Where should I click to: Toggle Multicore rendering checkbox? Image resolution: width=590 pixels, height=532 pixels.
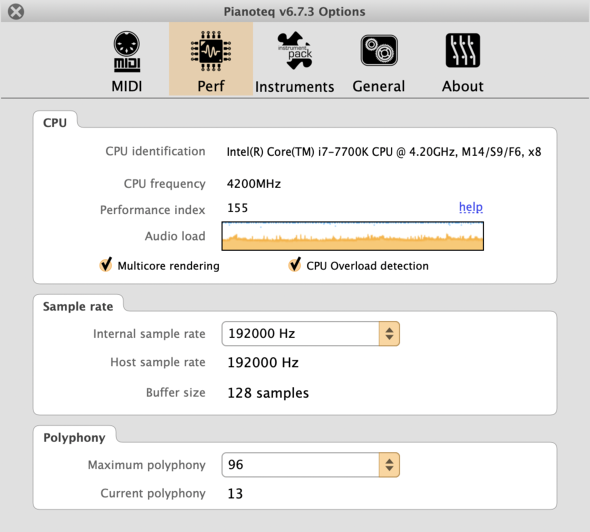click(106, 265)
